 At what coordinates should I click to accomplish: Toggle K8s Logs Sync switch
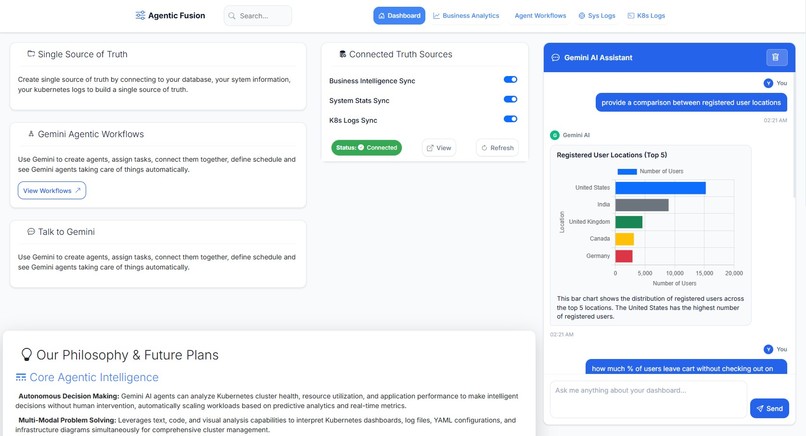point(510,119)
